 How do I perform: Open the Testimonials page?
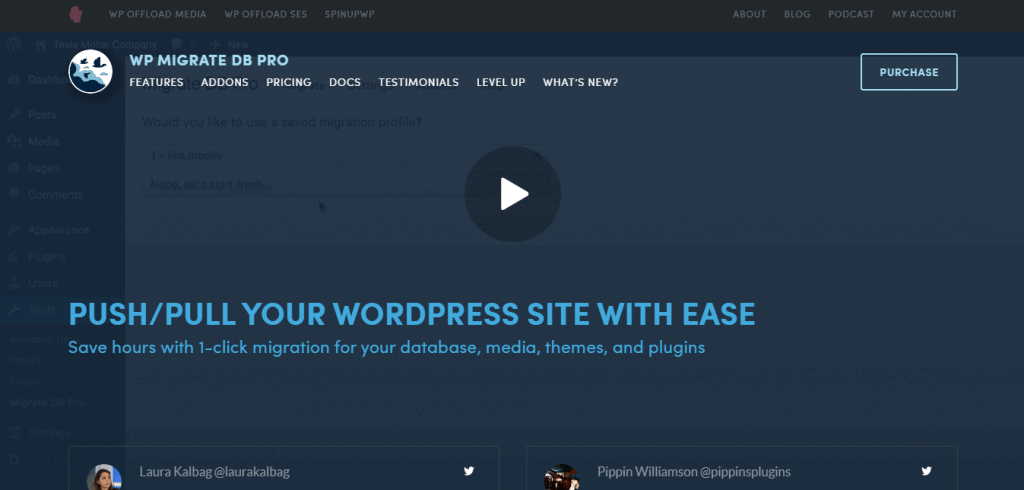click(419, 82)
